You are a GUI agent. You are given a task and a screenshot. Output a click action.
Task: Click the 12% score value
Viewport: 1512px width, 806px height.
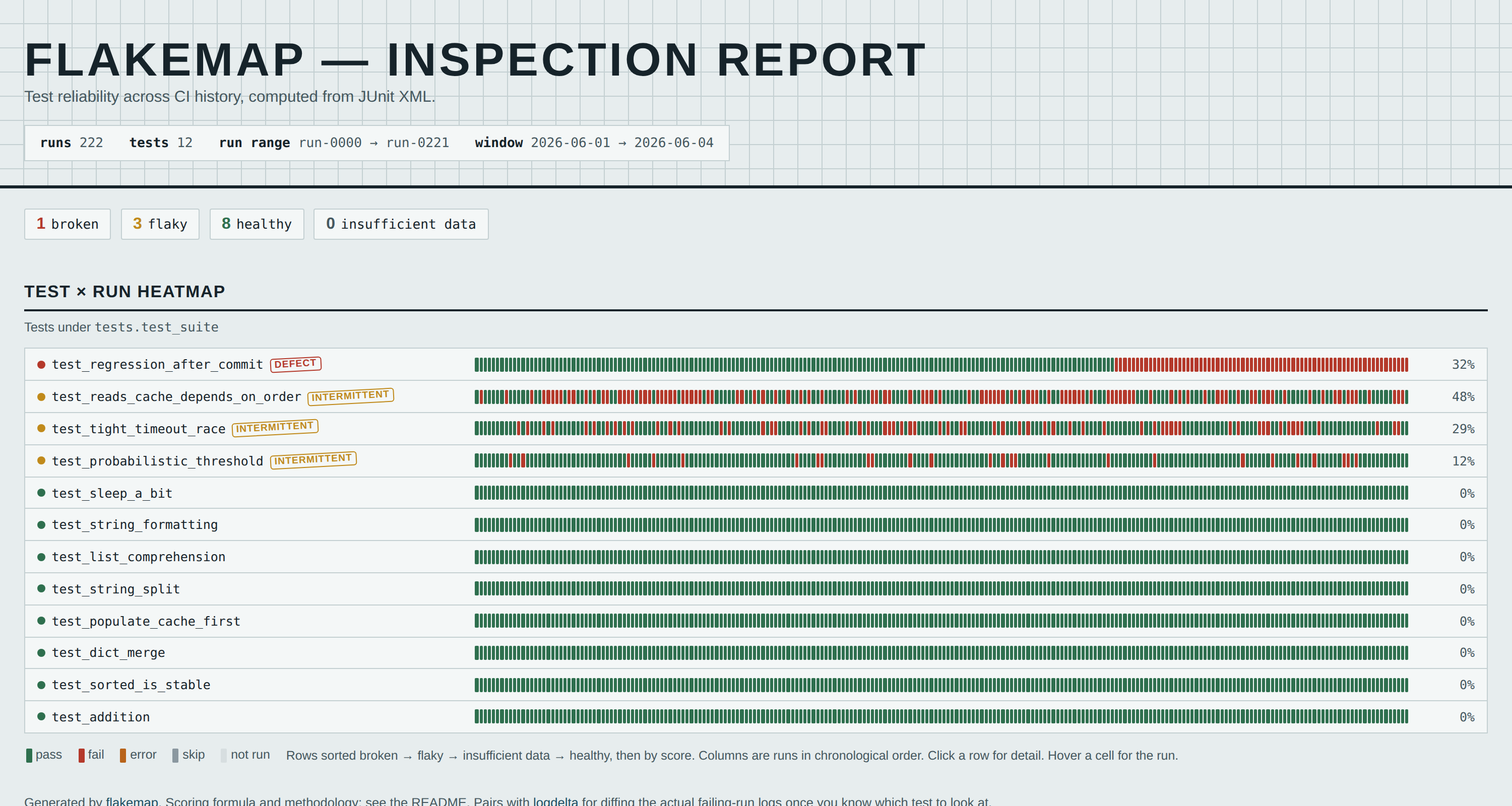pos(1463,461)
